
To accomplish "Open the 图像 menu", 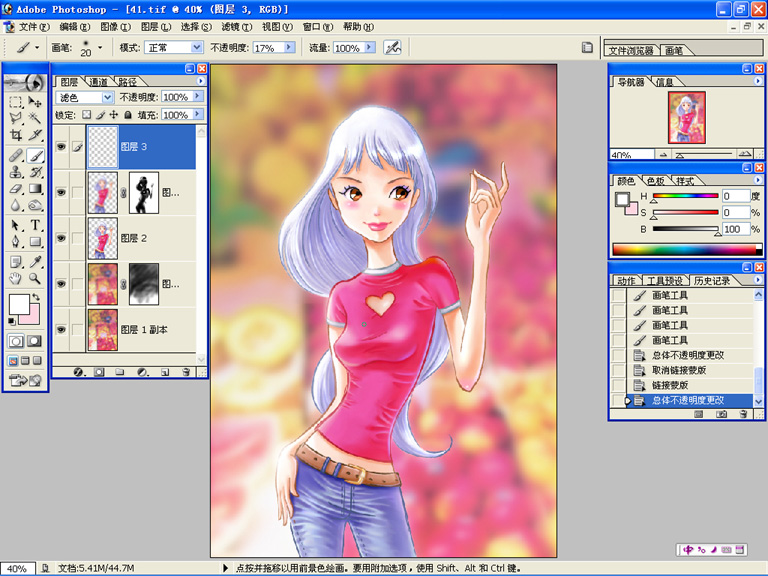I will pos(115,27).
